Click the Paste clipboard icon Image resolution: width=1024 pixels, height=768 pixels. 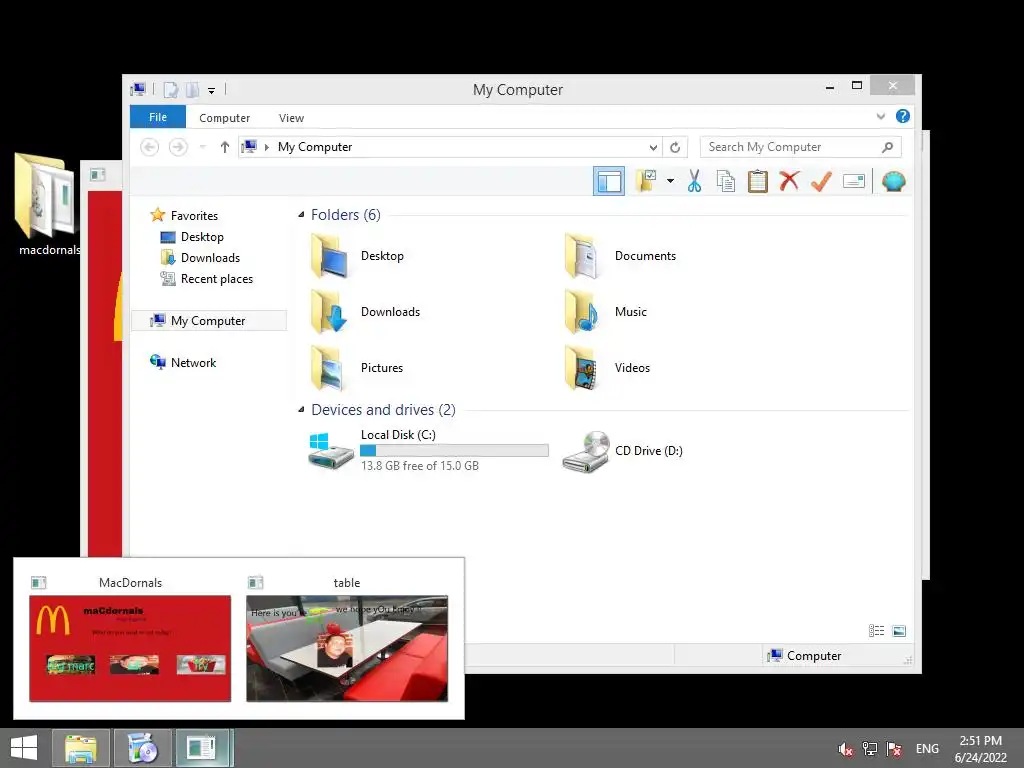(x=758, y=181)
